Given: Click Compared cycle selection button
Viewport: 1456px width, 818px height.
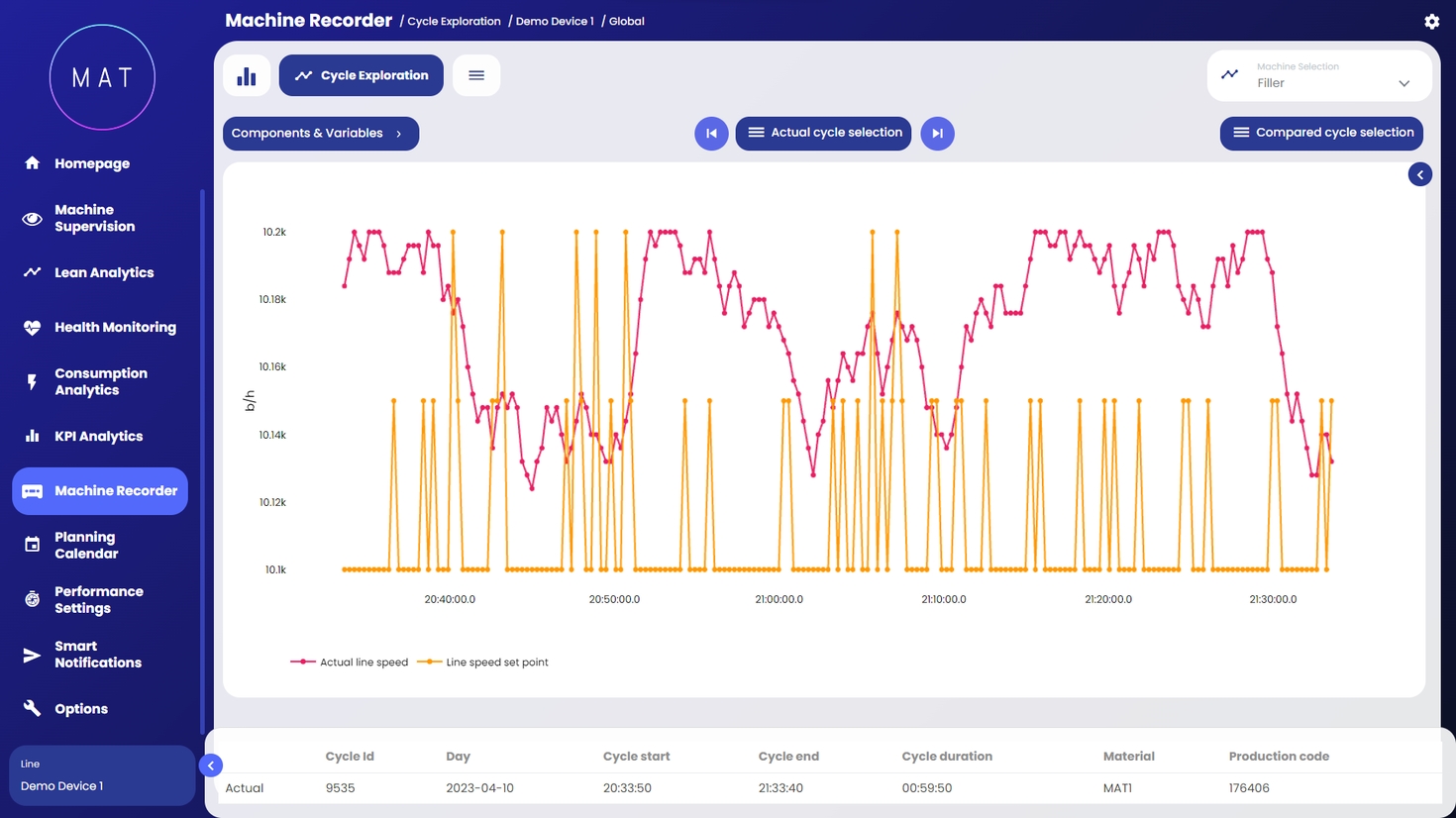Looking at the screenshot, I should point(1321,133).
